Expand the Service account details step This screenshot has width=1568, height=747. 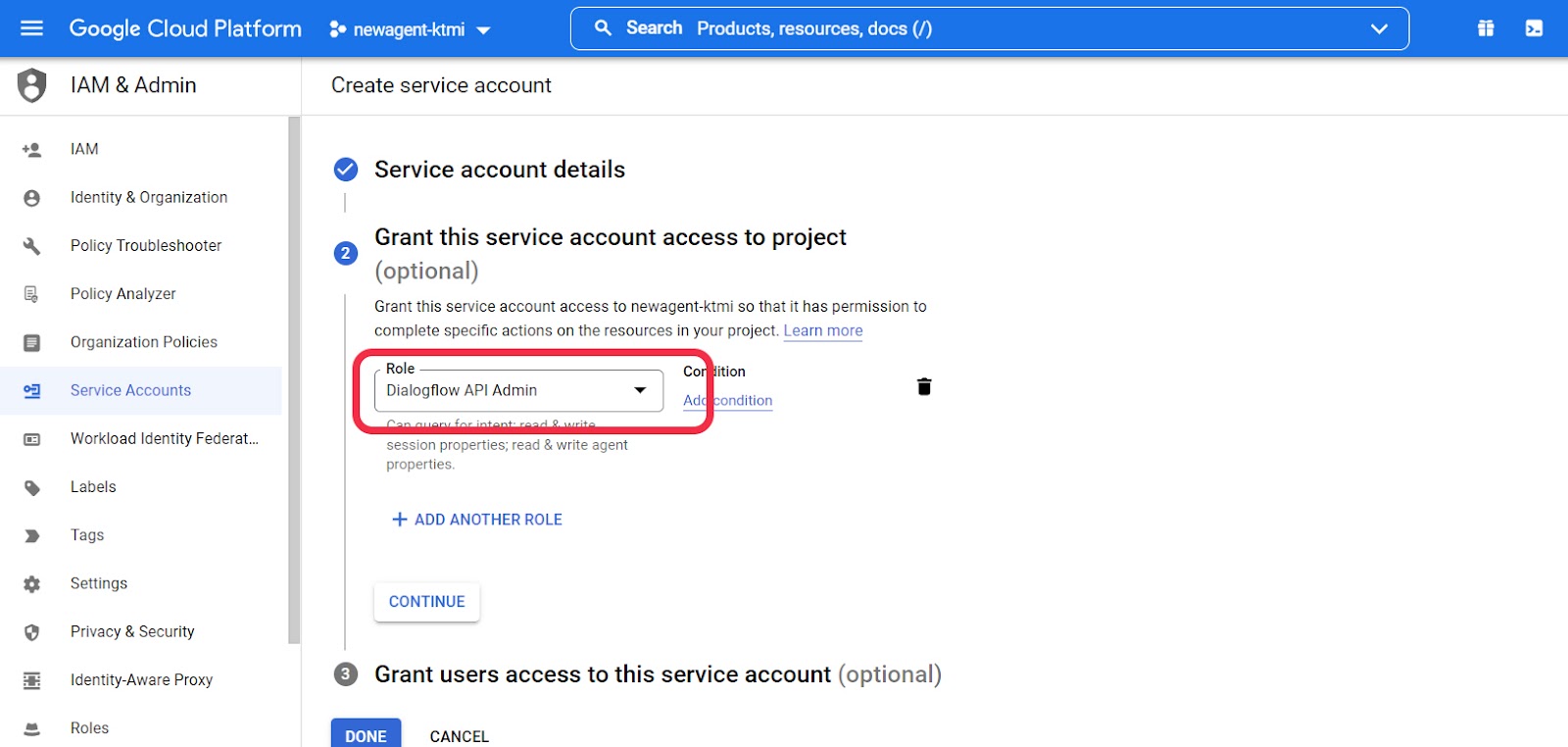point(500,170)
